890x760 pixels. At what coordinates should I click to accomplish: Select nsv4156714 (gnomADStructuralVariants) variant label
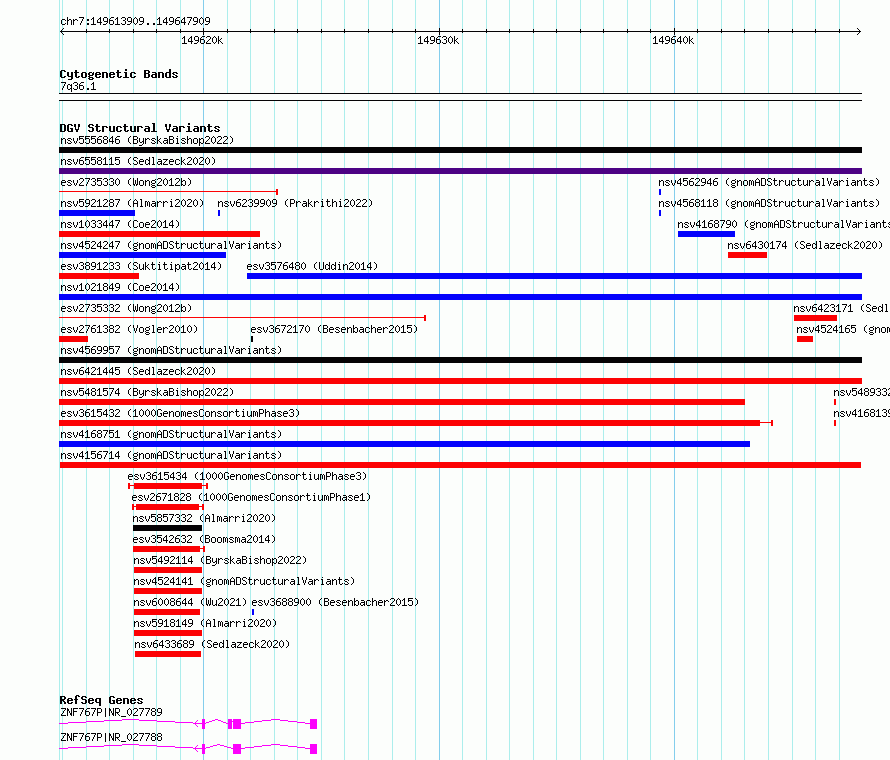point(171,455)
